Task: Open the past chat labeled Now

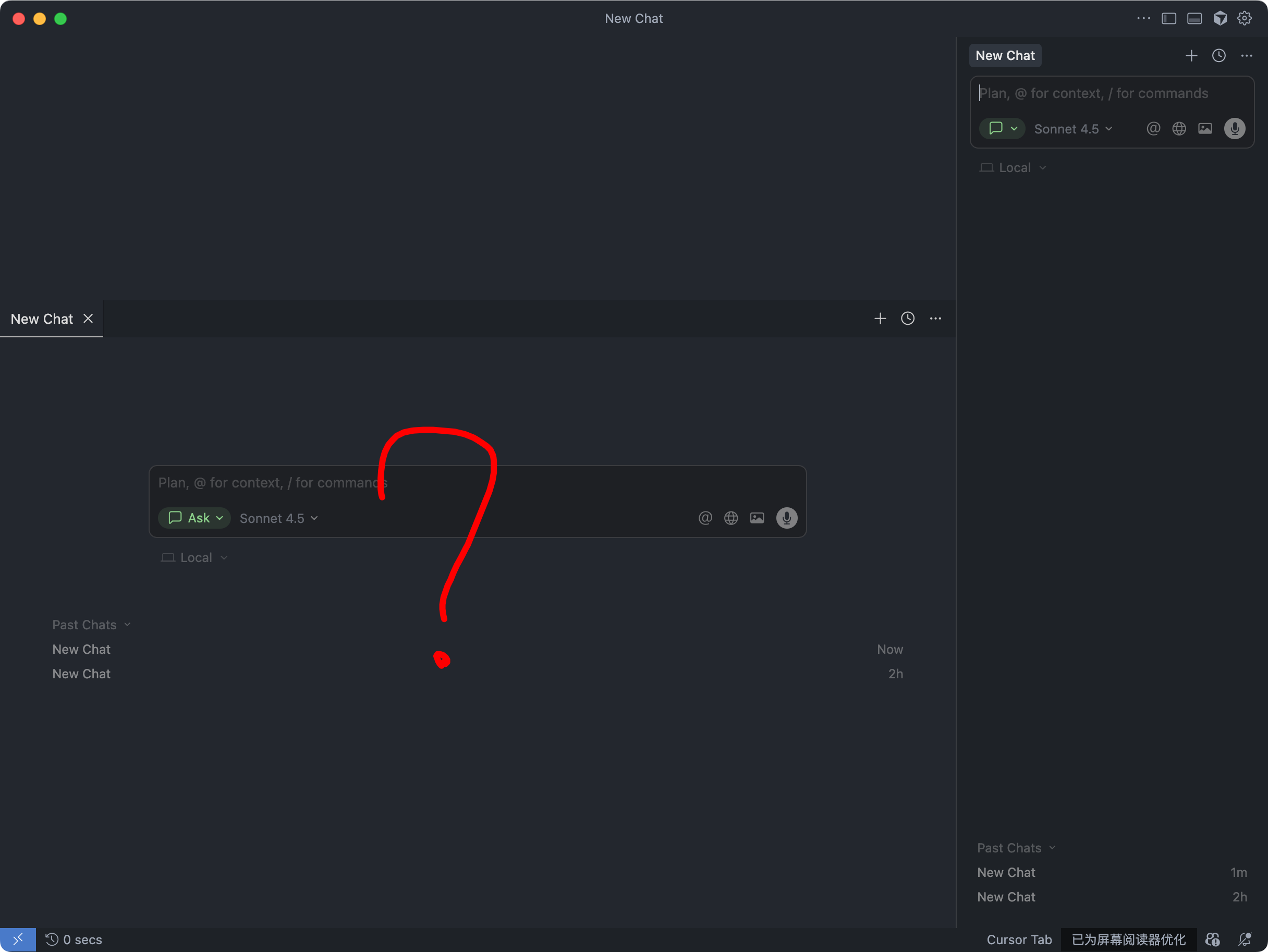Action: [x=81, y=649]
